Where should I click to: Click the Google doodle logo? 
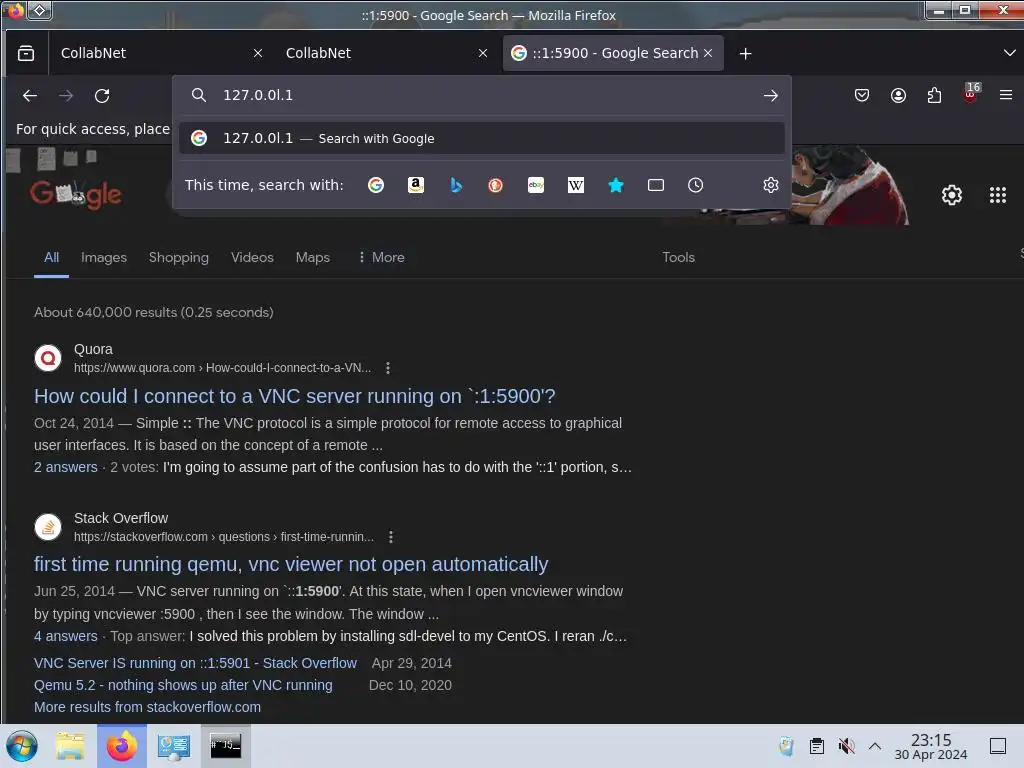click(x=76, y=194)
